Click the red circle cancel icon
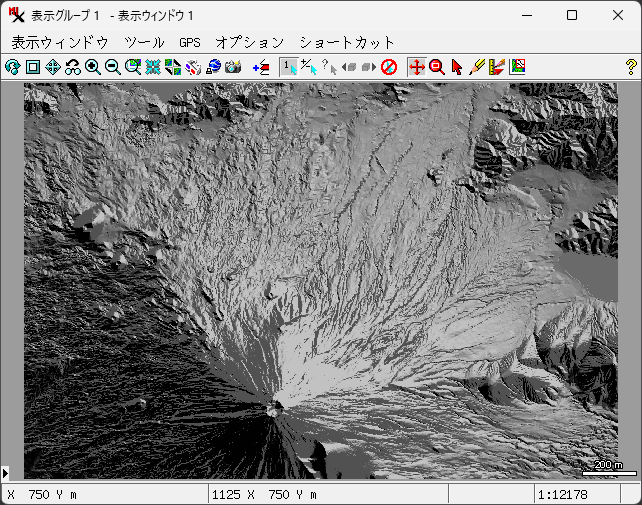Screen dimensions: 642x505 (x=389, y=67)
